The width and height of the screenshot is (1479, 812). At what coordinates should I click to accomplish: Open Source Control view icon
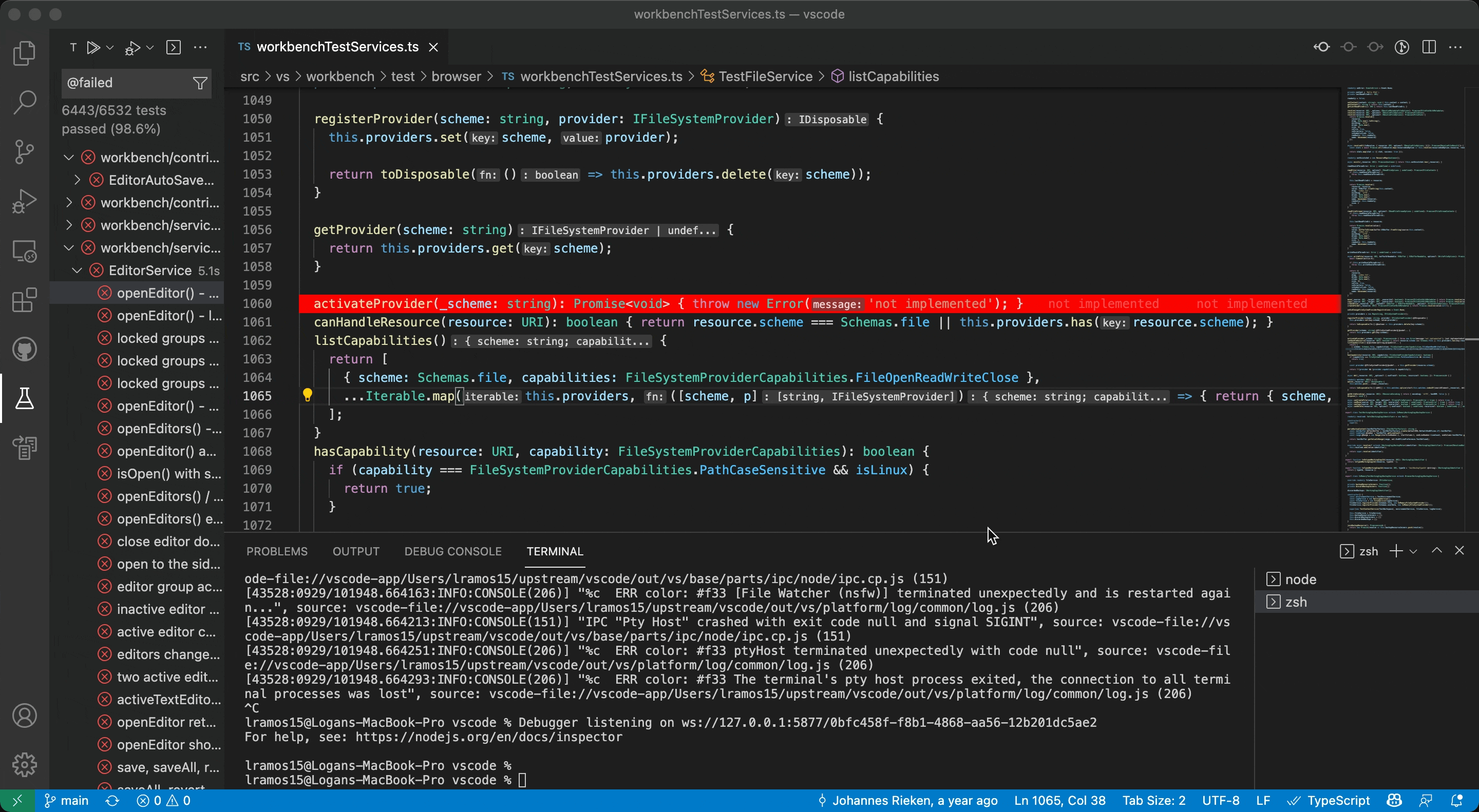coord(24,151)
